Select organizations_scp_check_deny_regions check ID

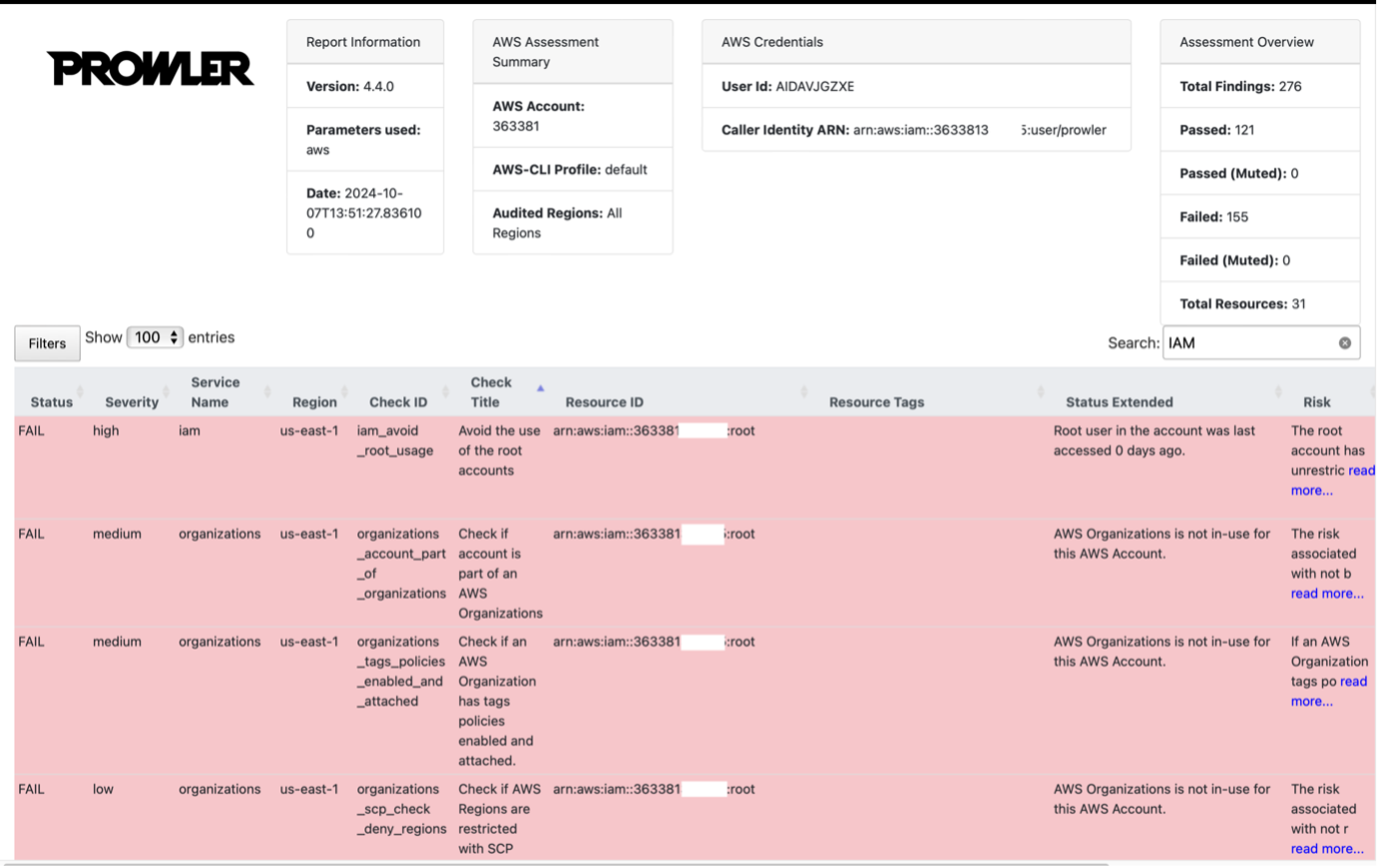401,809
